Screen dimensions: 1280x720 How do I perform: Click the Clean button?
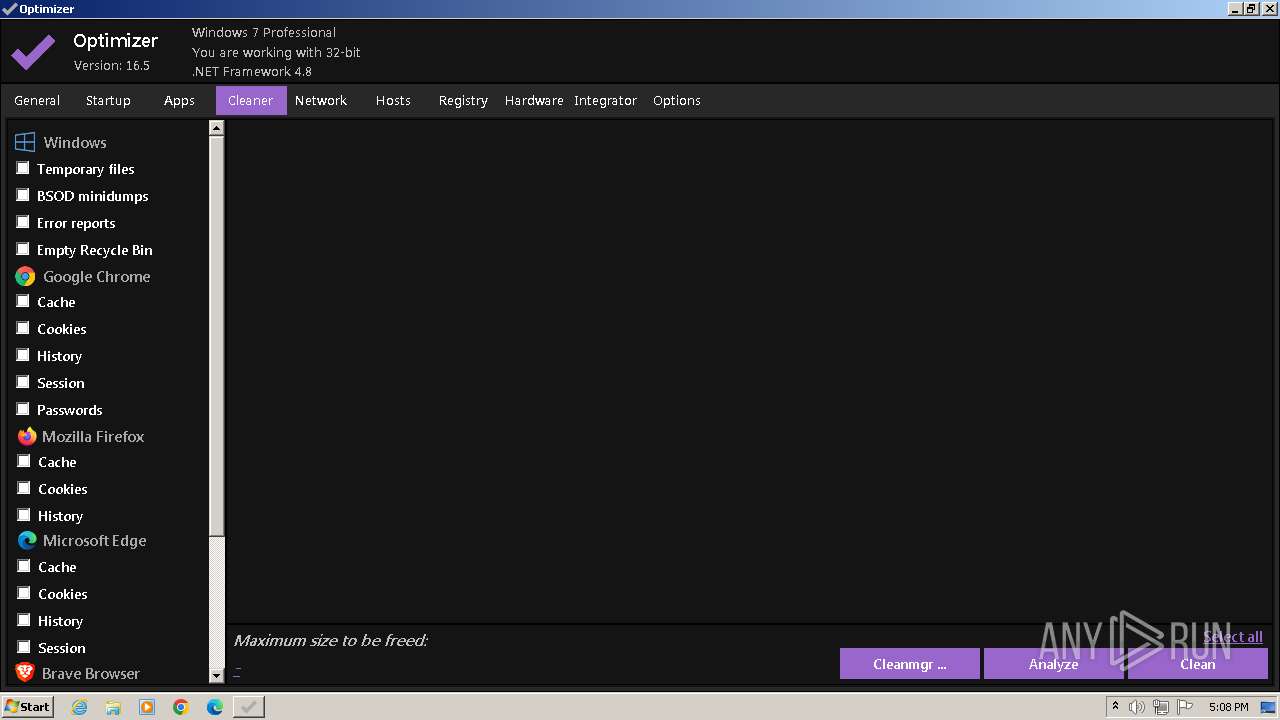click(x=1198, y=664)
